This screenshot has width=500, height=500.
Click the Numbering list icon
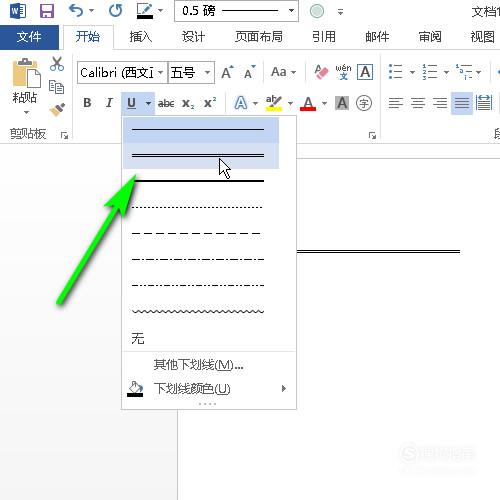(x=430, y=72)
